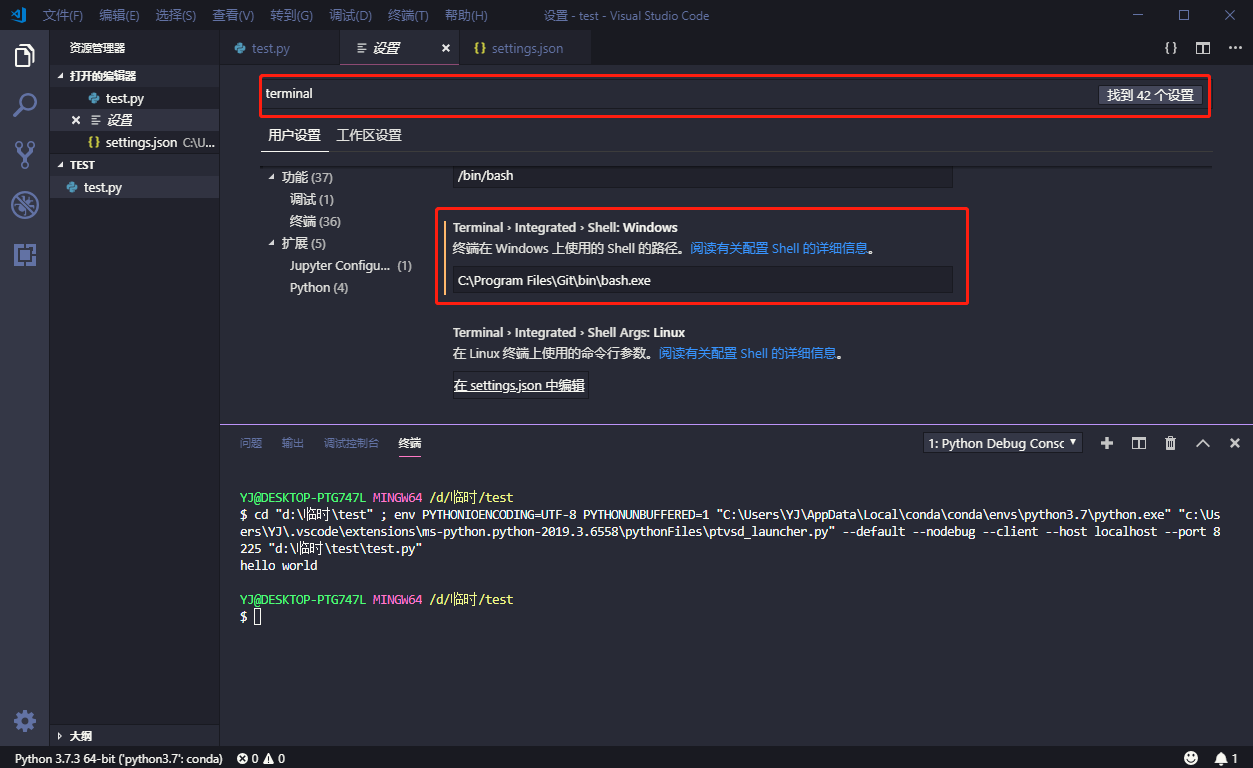1253x768 pixels.
Task: Select Jupyter Configu... (1) settings category
Action: click(350, 265)
